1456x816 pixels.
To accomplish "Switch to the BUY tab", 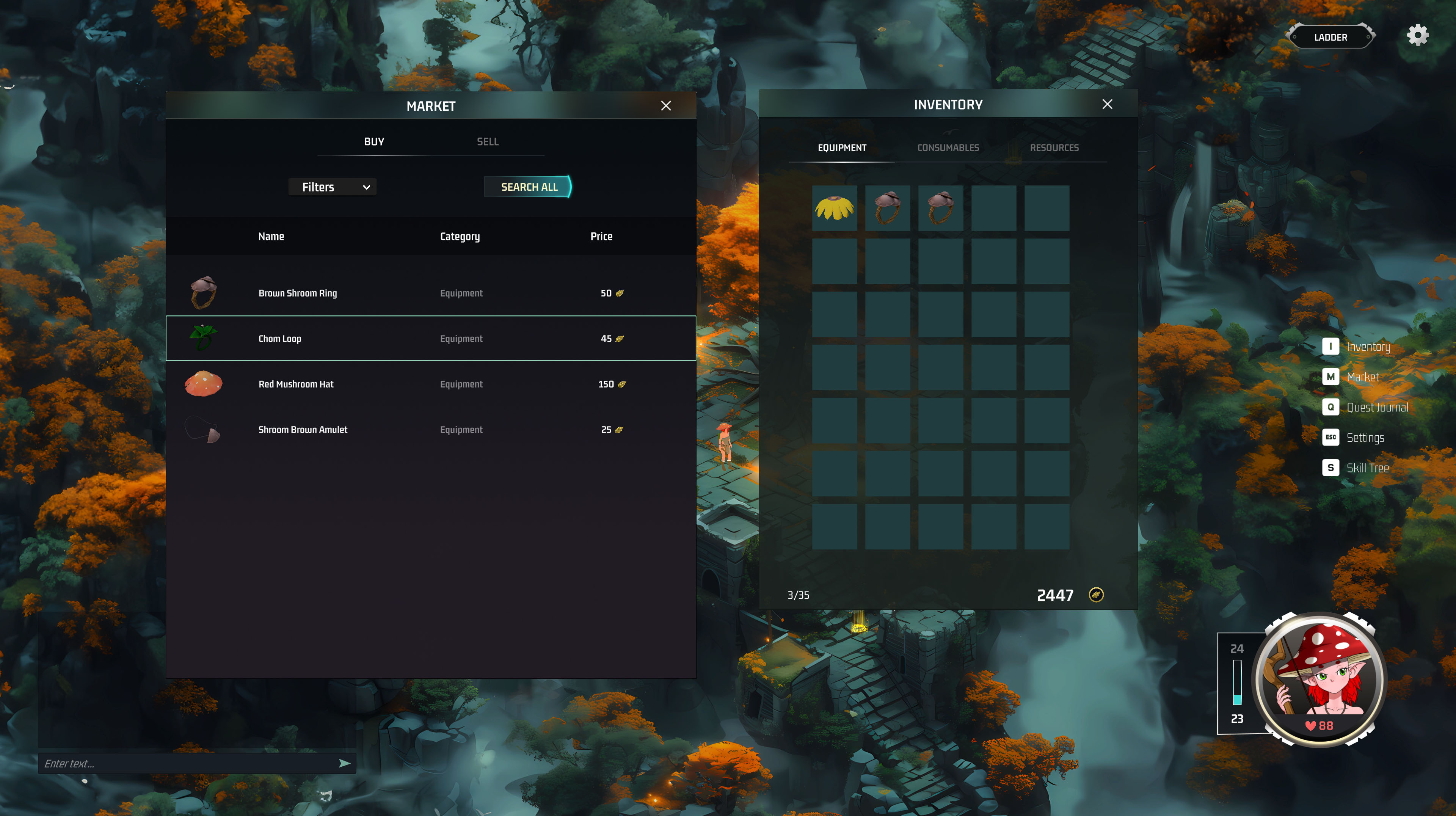I will click(x=374, y=142).
